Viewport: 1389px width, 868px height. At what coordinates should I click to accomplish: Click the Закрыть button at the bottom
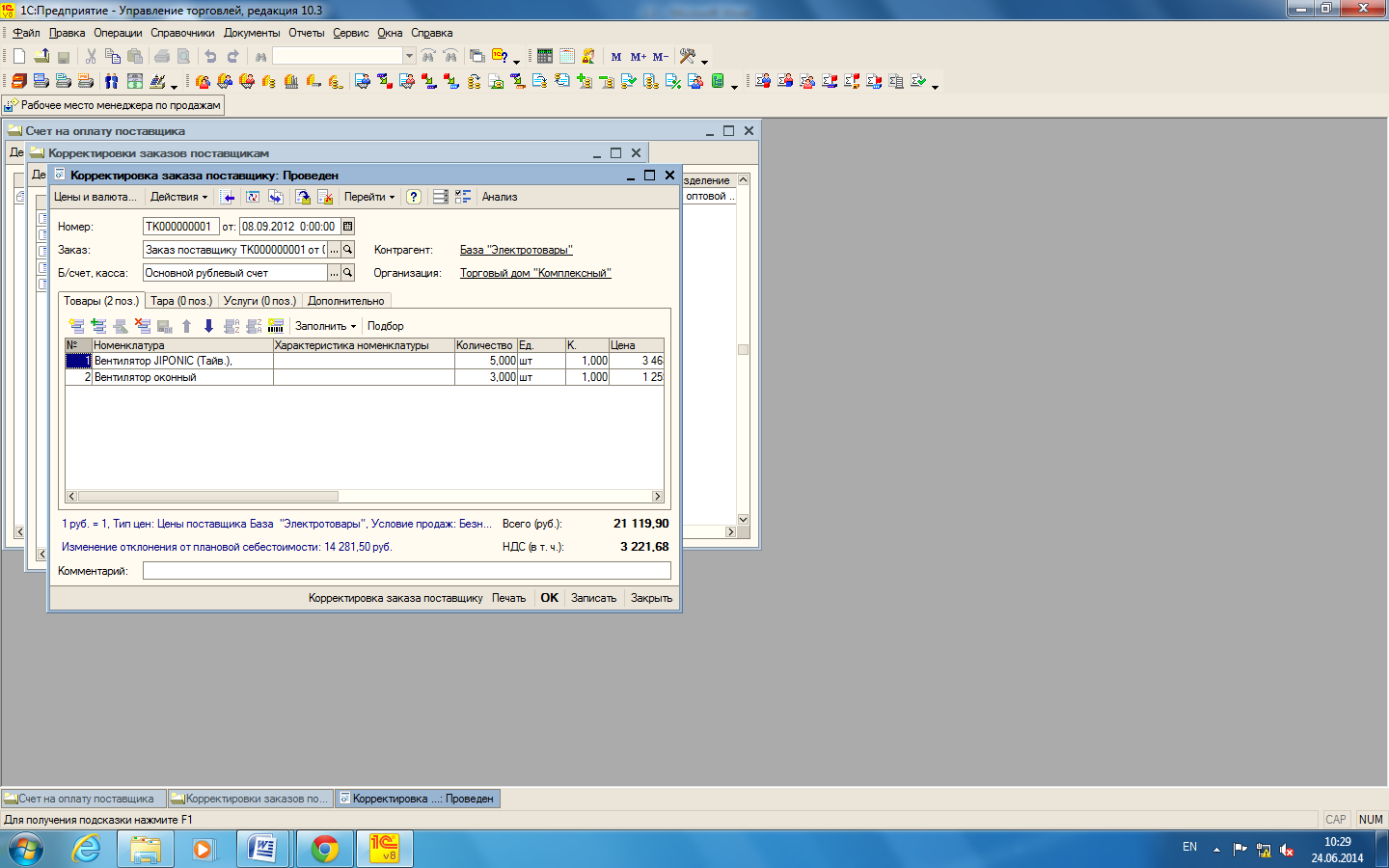click(651, 598)
